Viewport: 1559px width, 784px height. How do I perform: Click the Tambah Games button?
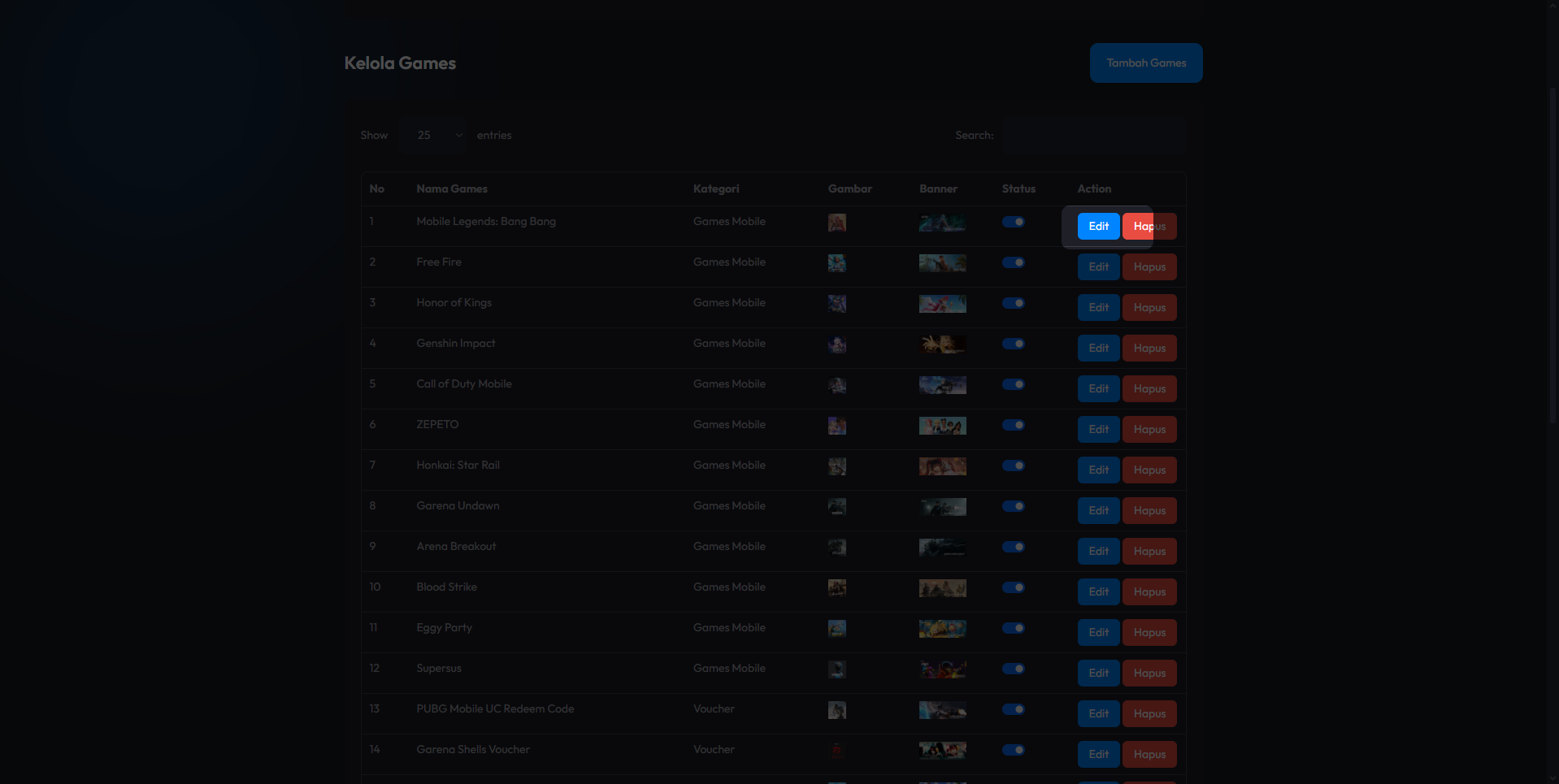point(1146,63)
